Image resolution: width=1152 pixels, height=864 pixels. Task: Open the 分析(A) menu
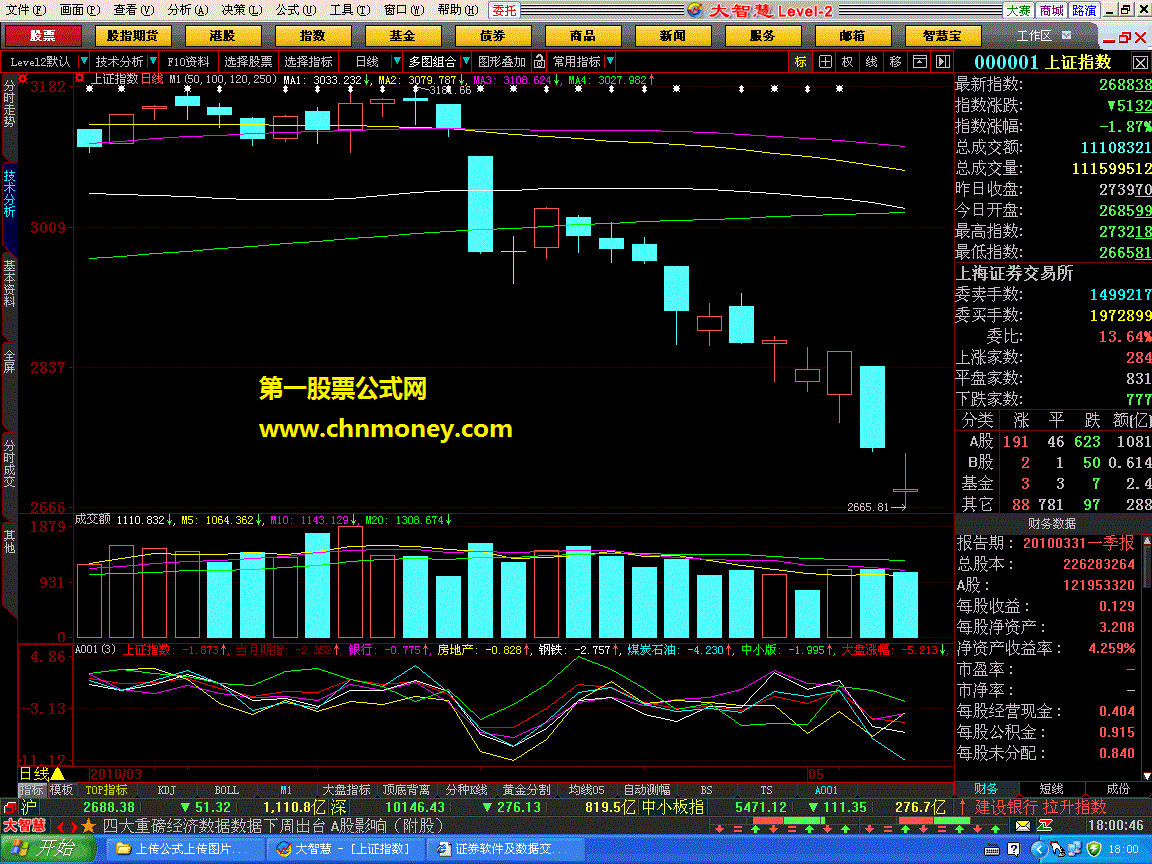click(x=188, y=10)
